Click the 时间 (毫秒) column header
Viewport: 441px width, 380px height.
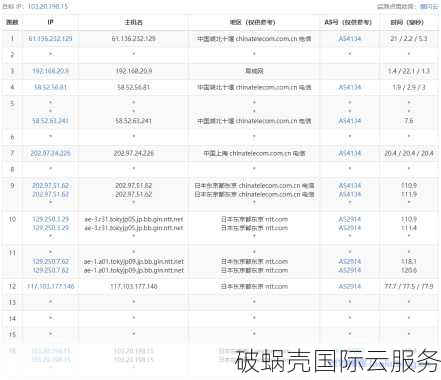[x=408, y=22]
